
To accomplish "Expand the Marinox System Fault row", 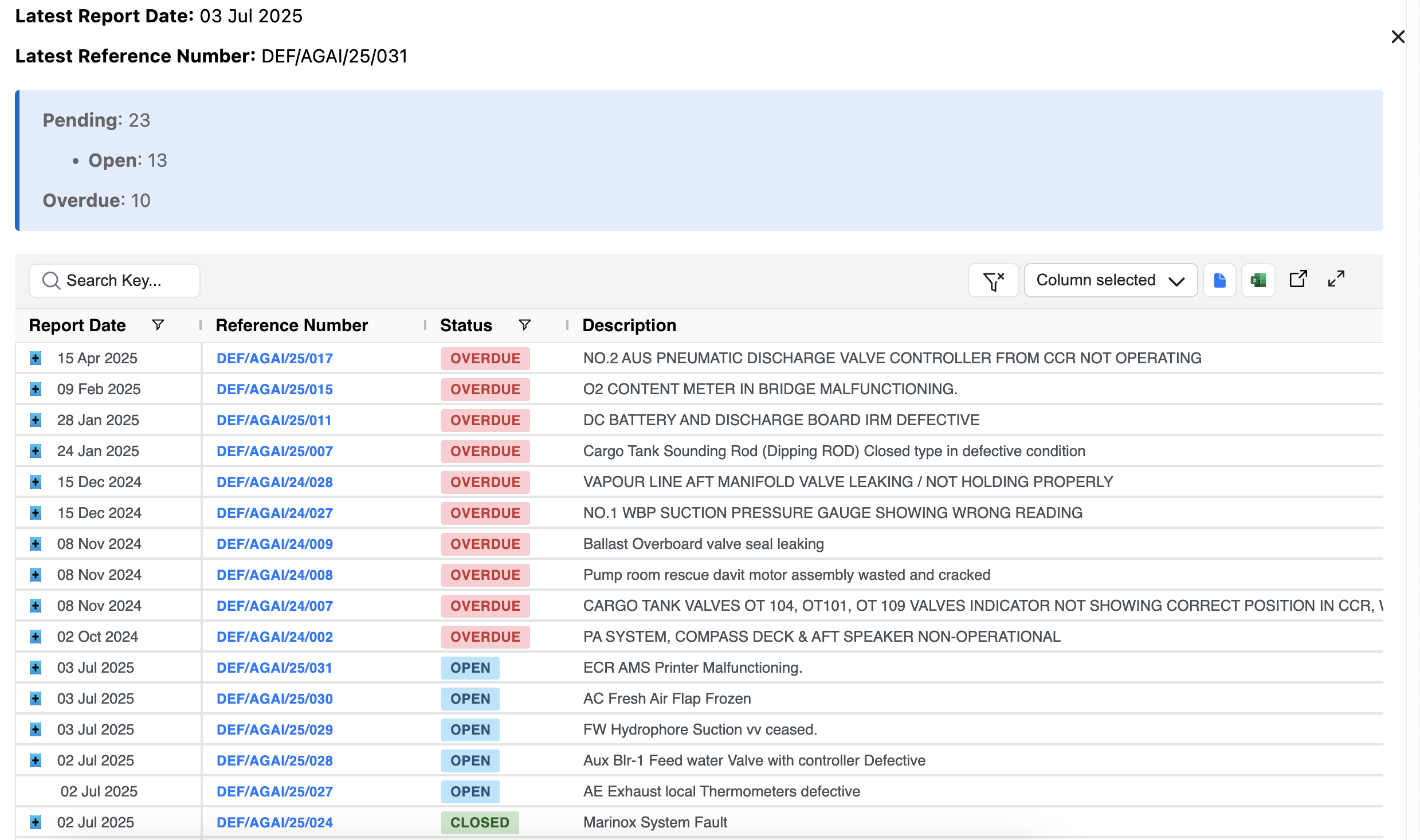I will click(36, 823).
